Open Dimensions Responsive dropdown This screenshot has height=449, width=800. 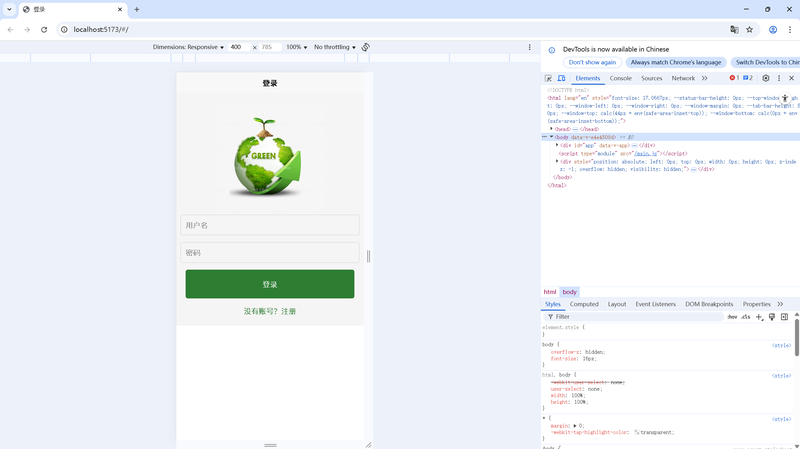(188, 47)
